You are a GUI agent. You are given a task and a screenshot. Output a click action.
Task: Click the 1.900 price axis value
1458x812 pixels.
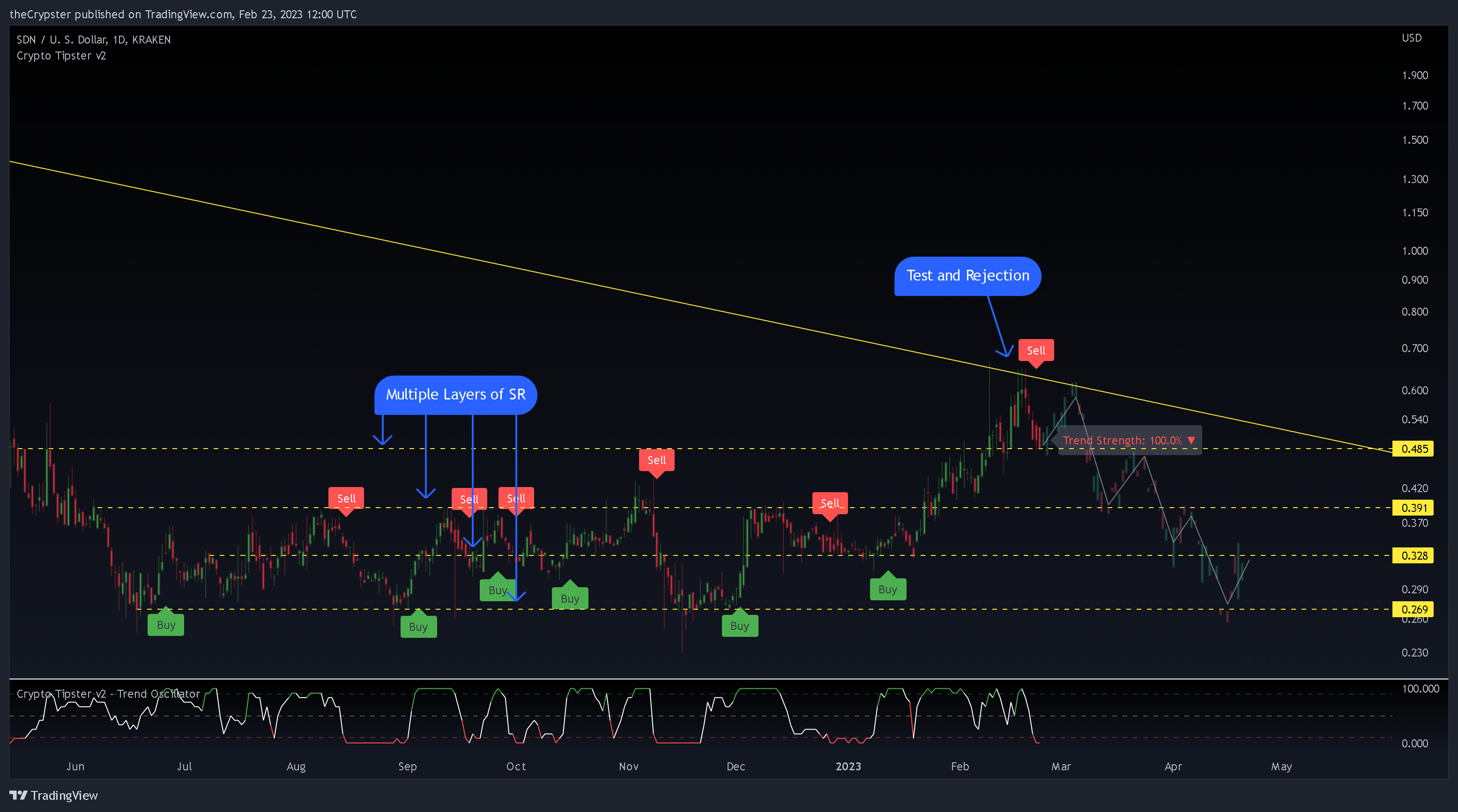(1414, 75)
